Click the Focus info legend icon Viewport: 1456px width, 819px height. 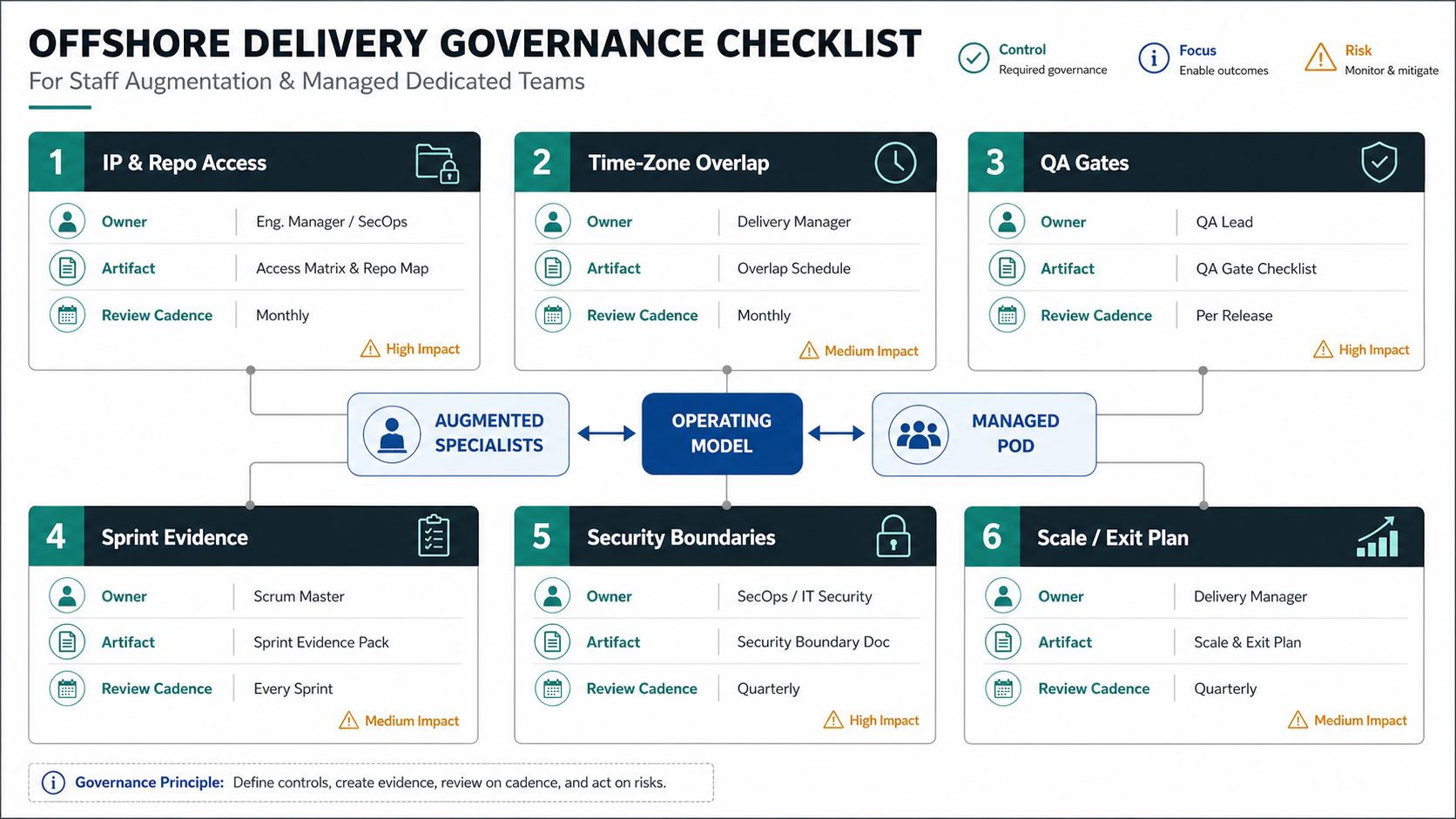[1154, 58]
